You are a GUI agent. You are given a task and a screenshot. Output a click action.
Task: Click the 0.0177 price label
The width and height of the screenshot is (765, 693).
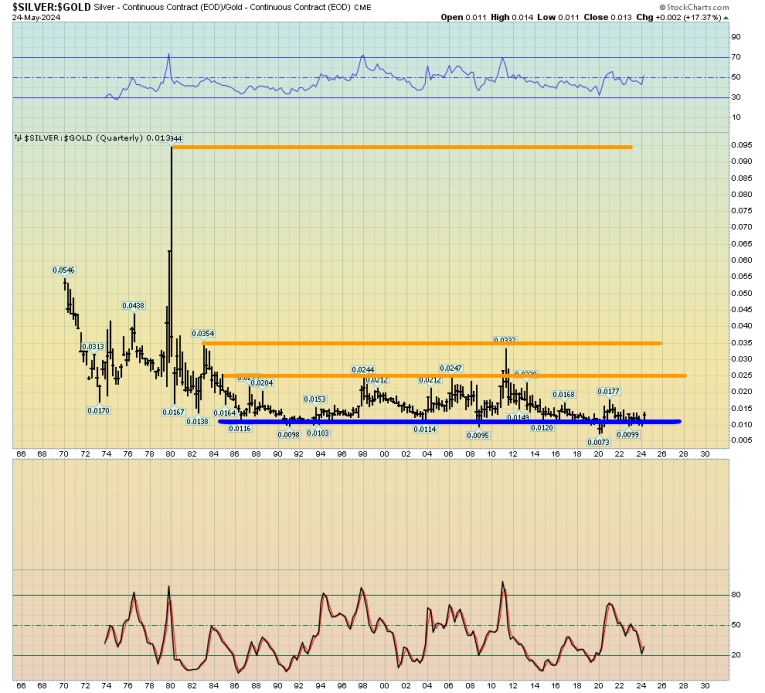point(610,391)
